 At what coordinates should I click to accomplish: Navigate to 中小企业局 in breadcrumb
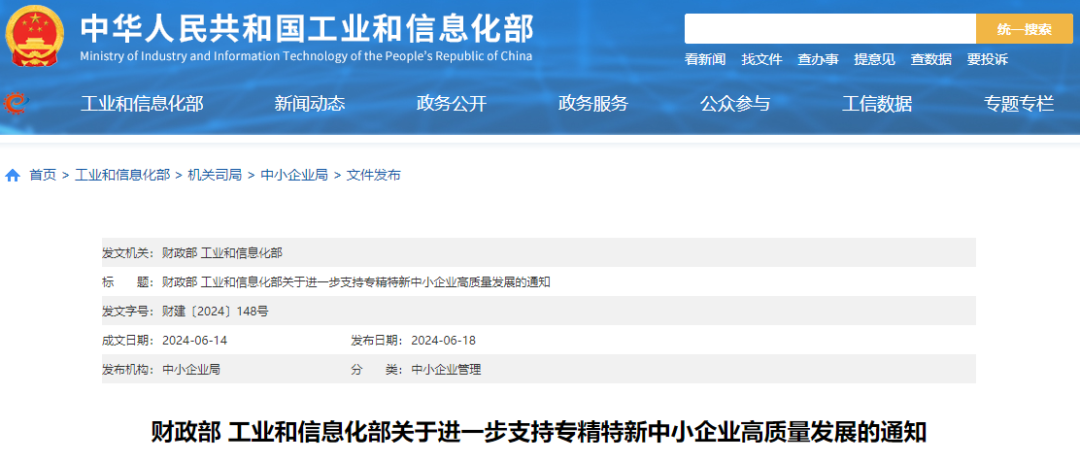coord(294,175)
